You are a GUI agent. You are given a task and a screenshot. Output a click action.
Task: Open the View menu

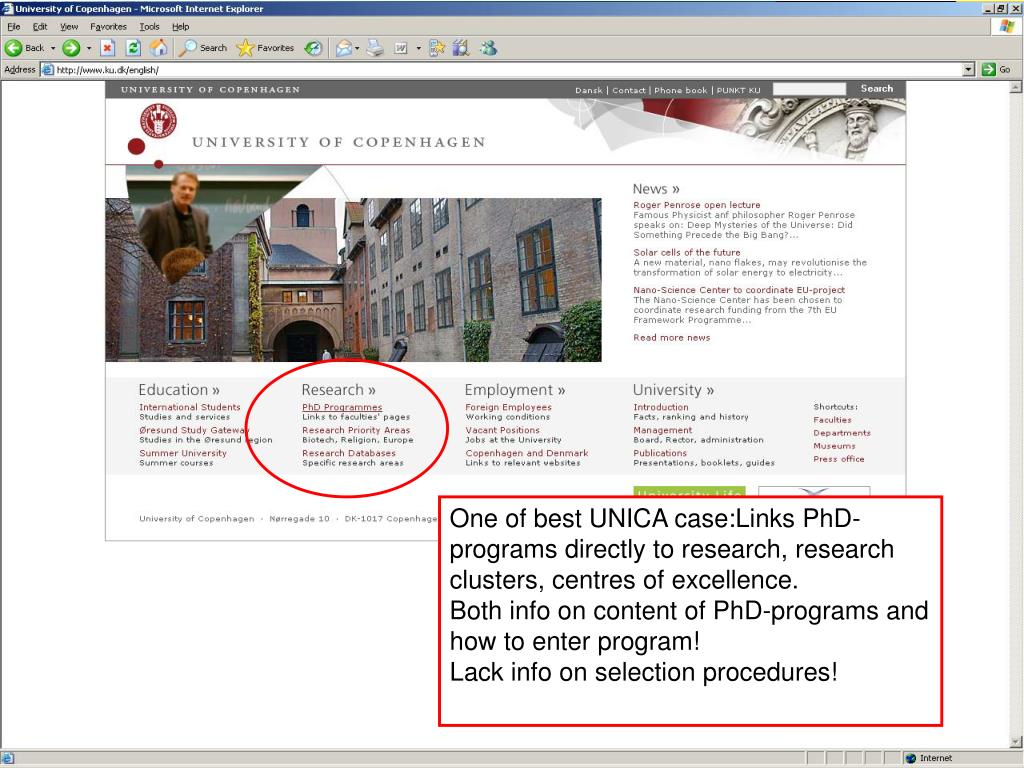pyautogui.click(x=69, y=27)
